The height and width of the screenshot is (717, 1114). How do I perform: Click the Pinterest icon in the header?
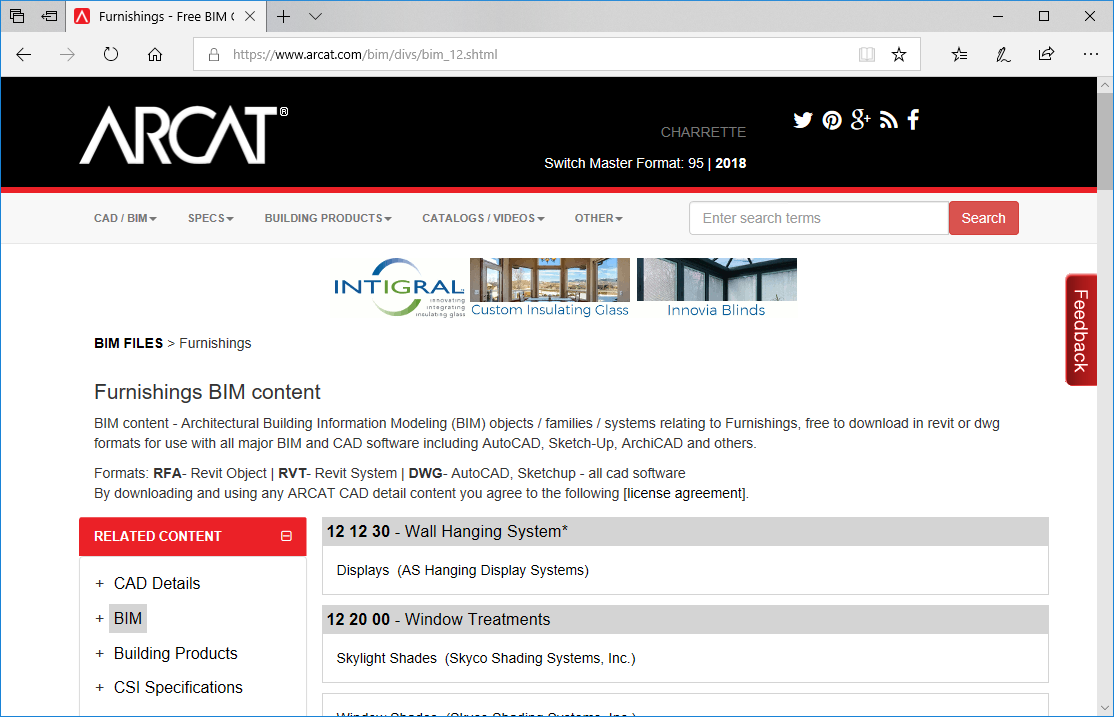[x=832, y=119]
